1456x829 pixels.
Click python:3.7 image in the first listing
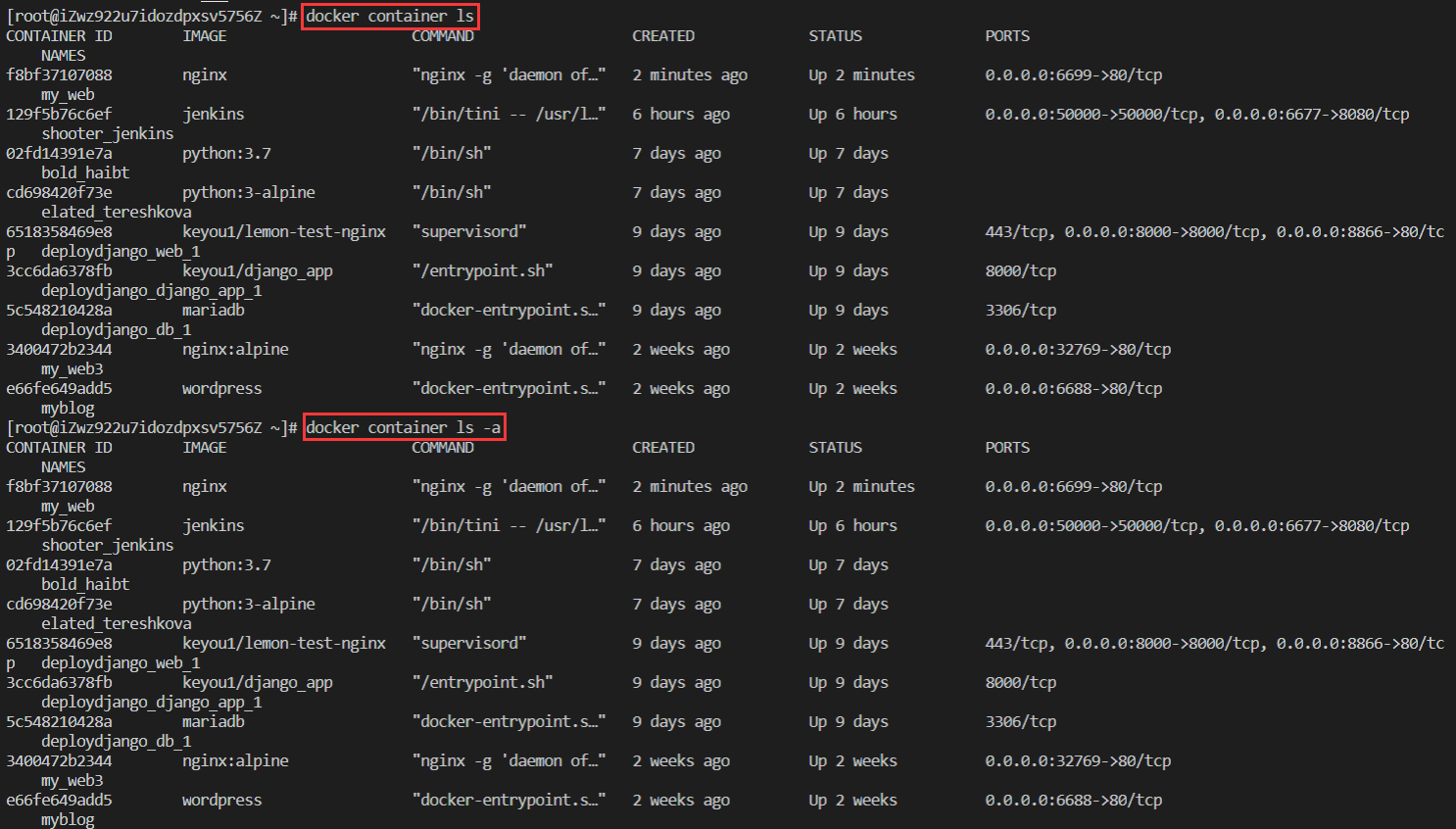tap(226, 154)
